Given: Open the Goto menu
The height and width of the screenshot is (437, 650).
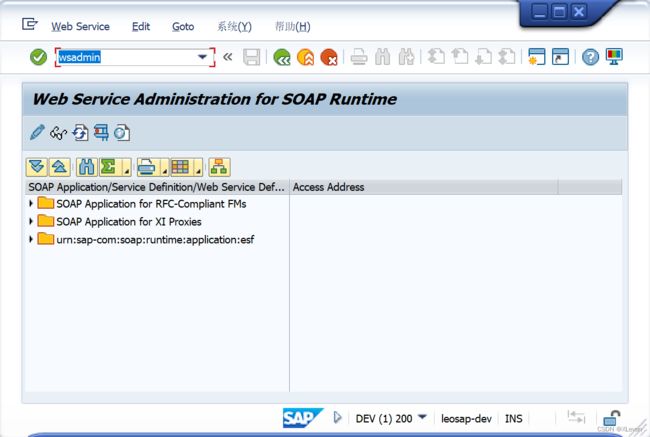Looking at the screenshot, I should [x=183, y=27].
